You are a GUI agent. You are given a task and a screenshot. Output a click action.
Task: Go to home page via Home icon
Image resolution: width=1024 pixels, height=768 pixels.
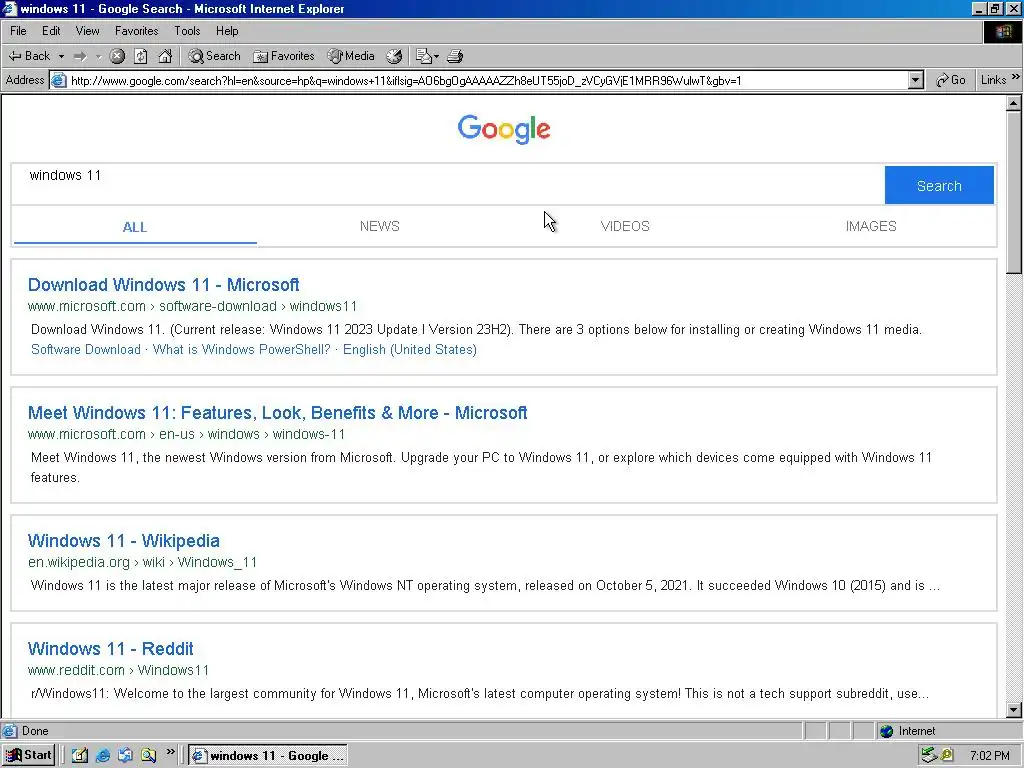(165, 57)
